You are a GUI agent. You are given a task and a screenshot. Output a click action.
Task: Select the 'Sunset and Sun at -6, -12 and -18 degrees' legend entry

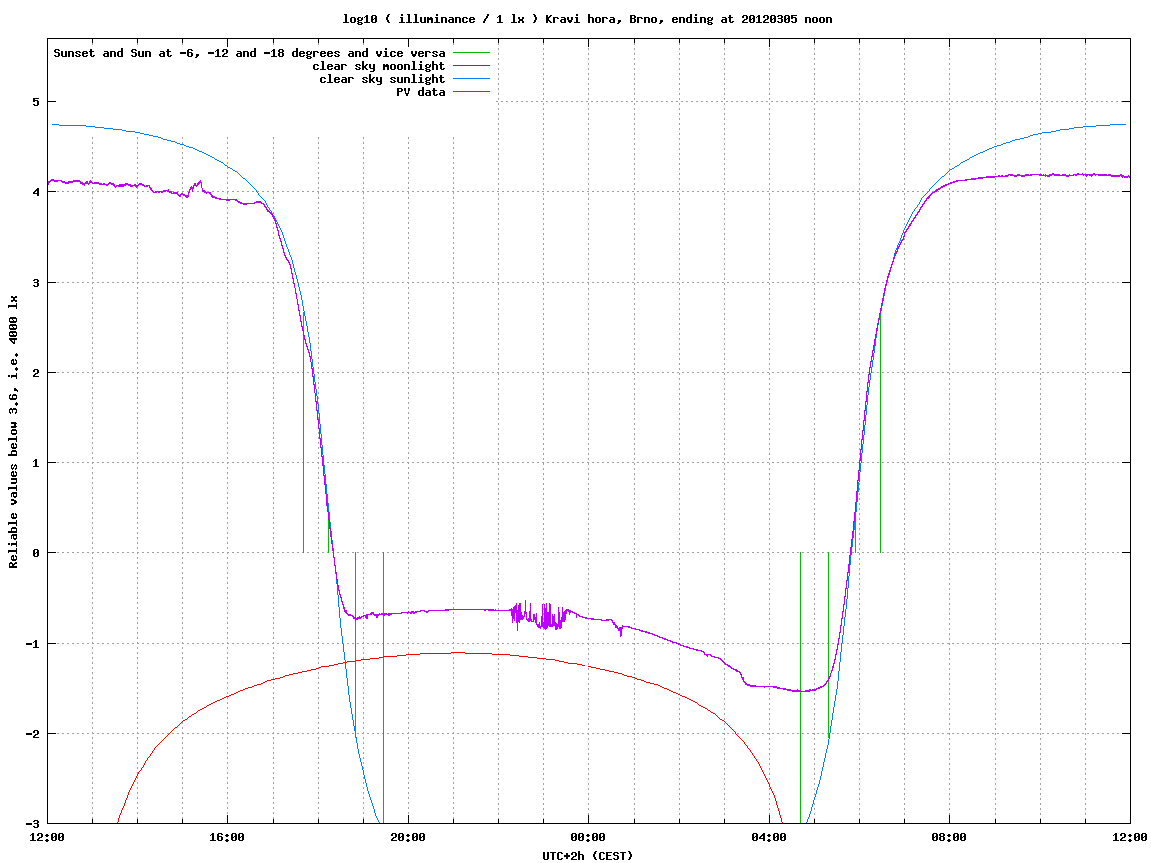250,53
